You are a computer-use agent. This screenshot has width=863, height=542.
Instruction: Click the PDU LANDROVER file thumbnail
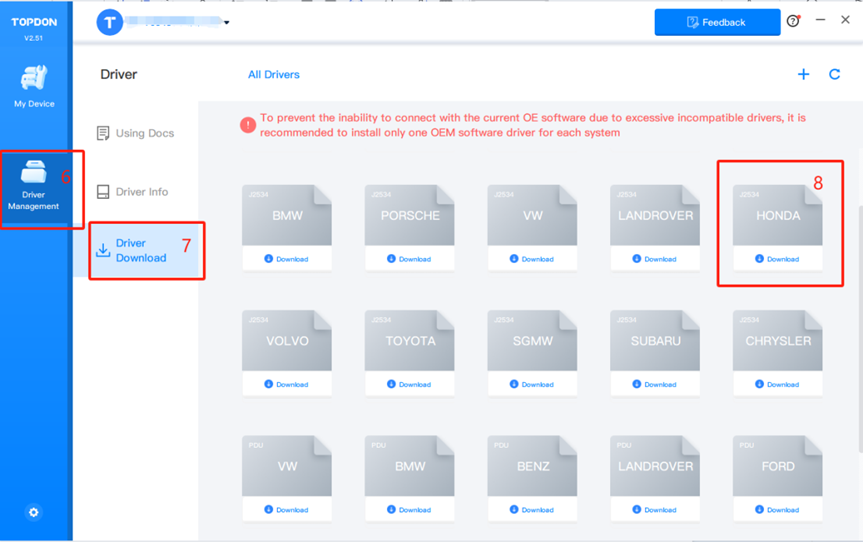(655, 466)
